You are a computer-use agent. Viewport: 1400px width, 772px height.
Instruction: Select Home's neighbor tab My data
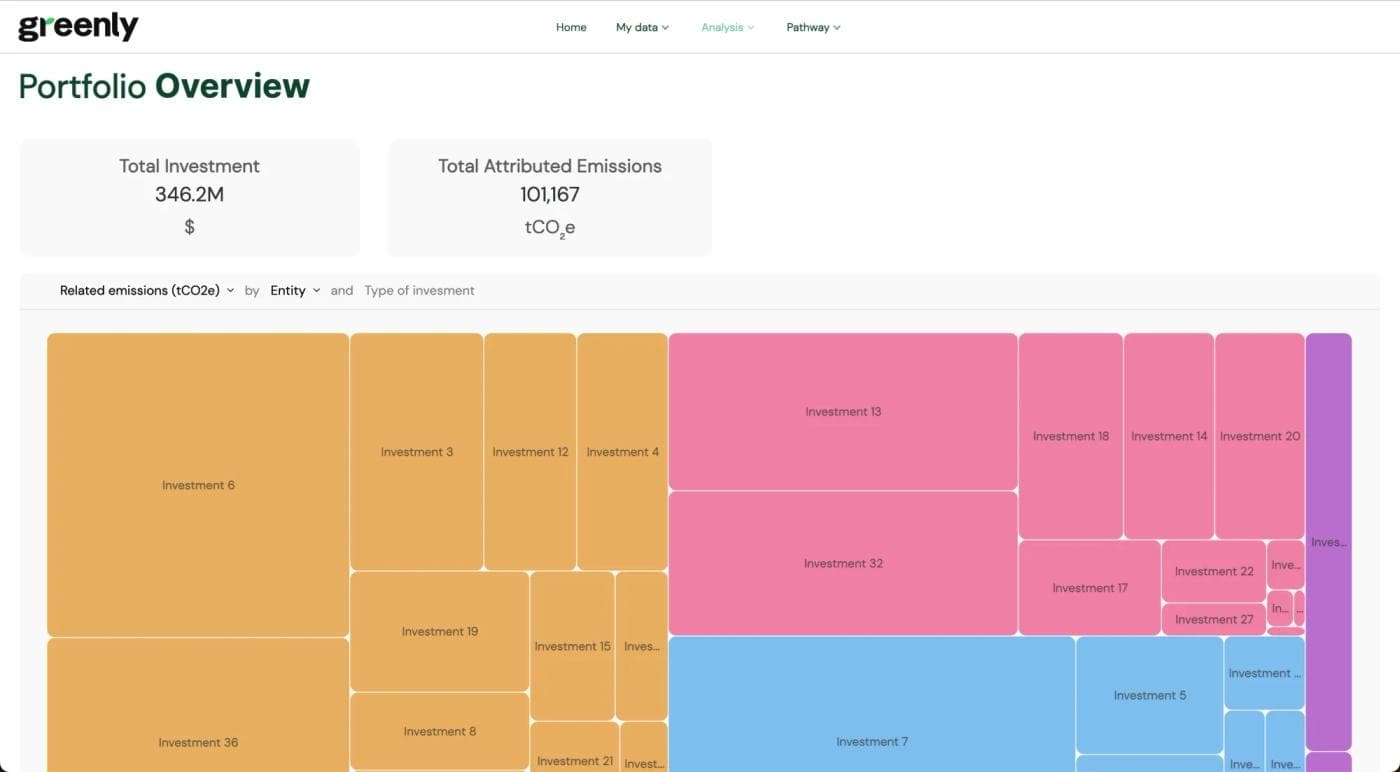(x=641, y=27)
